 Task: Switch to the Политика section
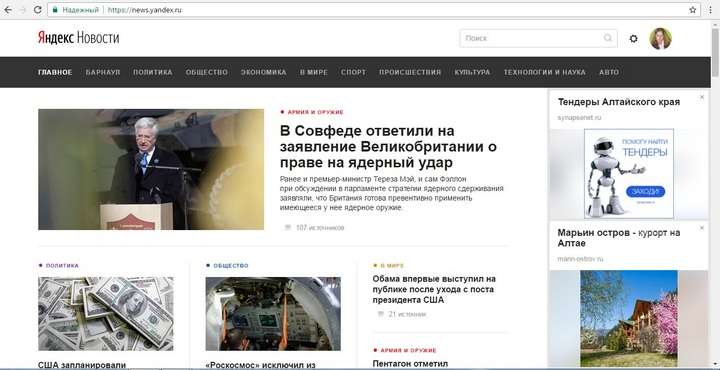click(x=153, y=73)
